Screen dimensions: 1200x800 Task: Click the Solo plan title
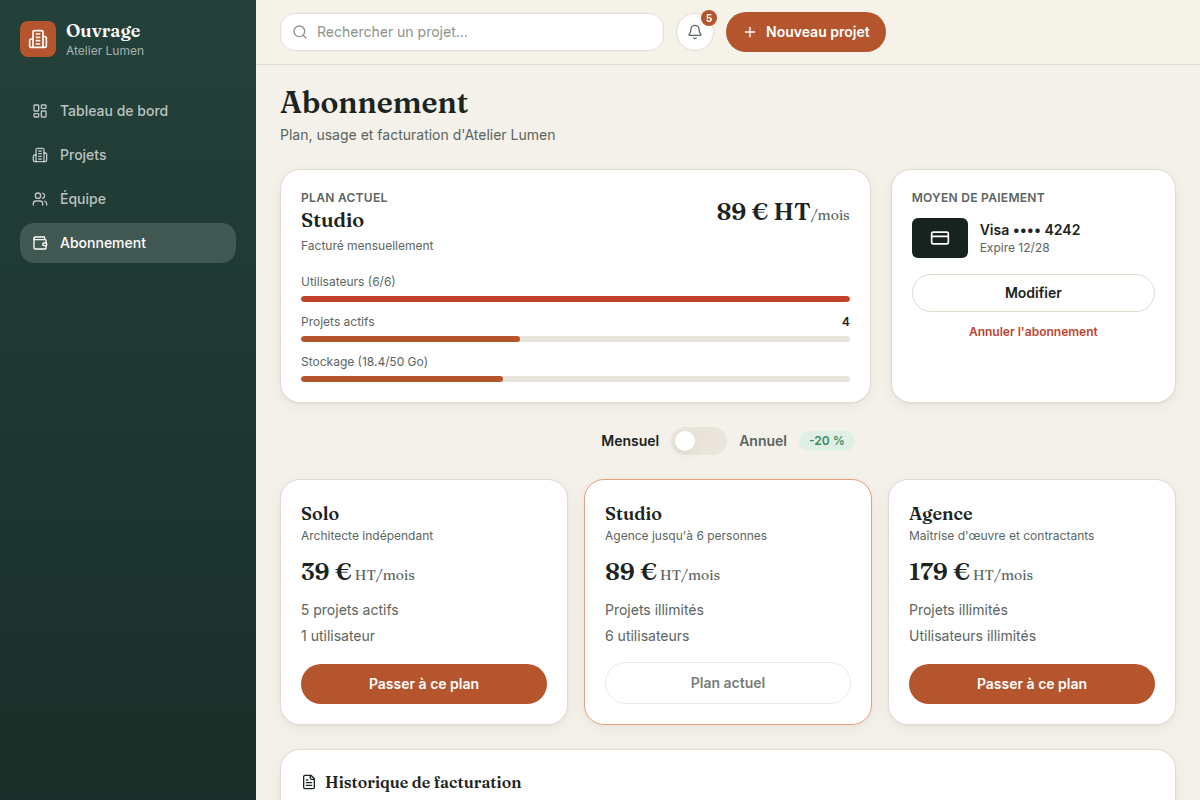coord(320,514)
